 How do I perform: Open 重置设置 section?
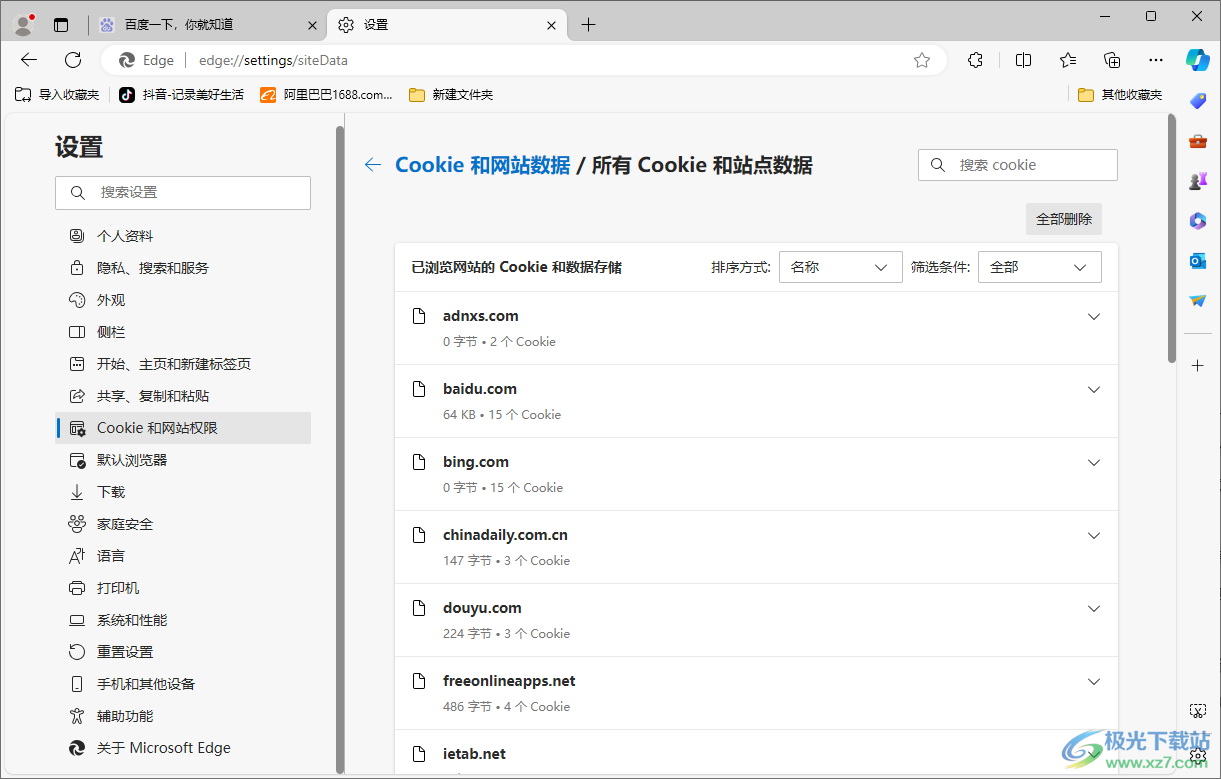183,652
